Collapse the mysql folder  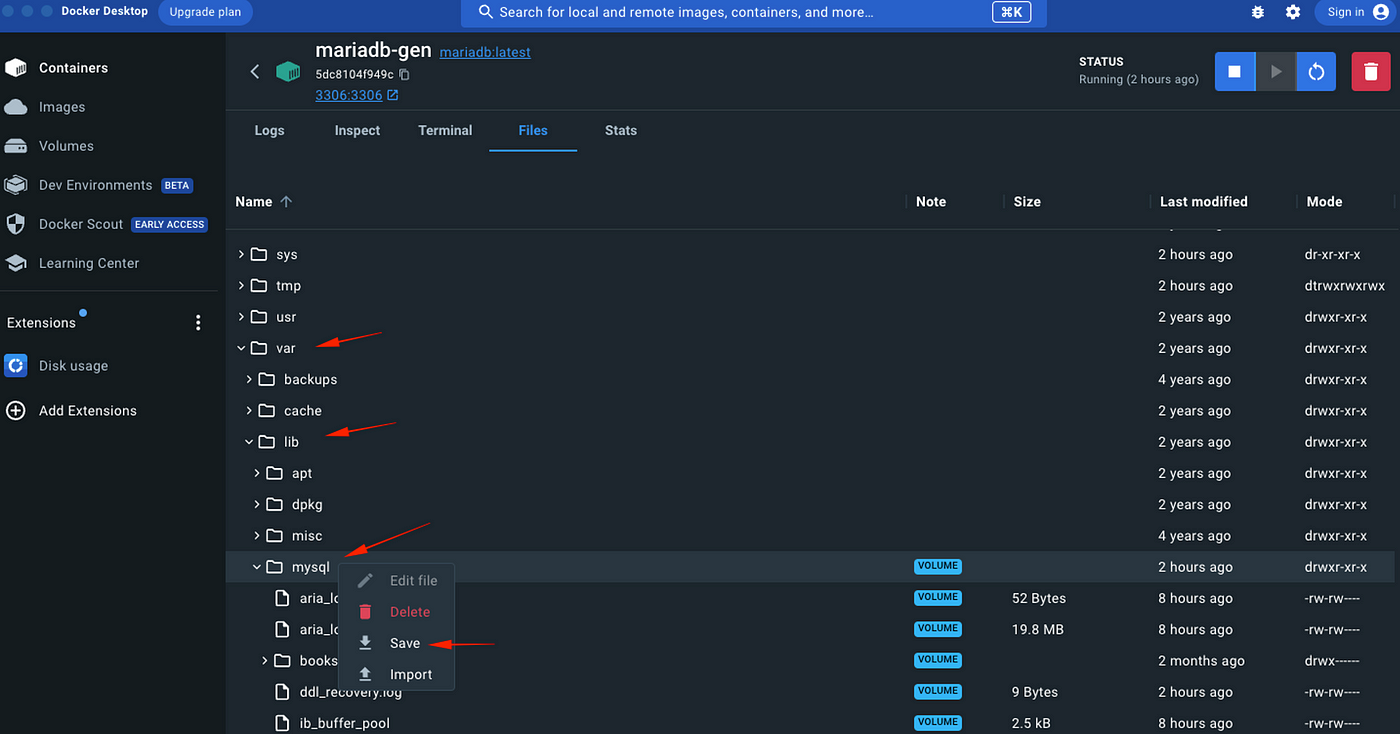pos(258,567)
